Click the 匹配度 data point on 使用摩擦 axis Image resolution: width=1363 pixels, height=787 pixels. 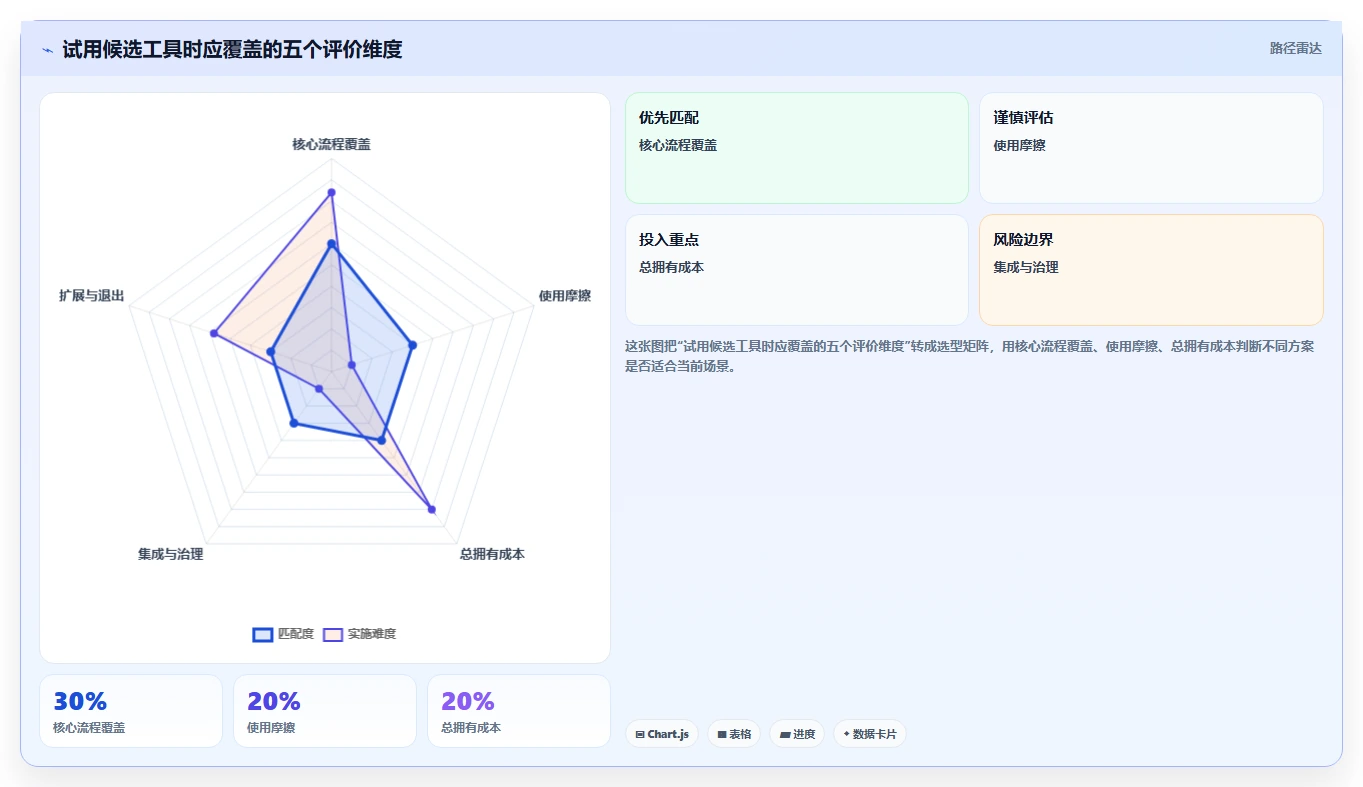tap(412, 344)
